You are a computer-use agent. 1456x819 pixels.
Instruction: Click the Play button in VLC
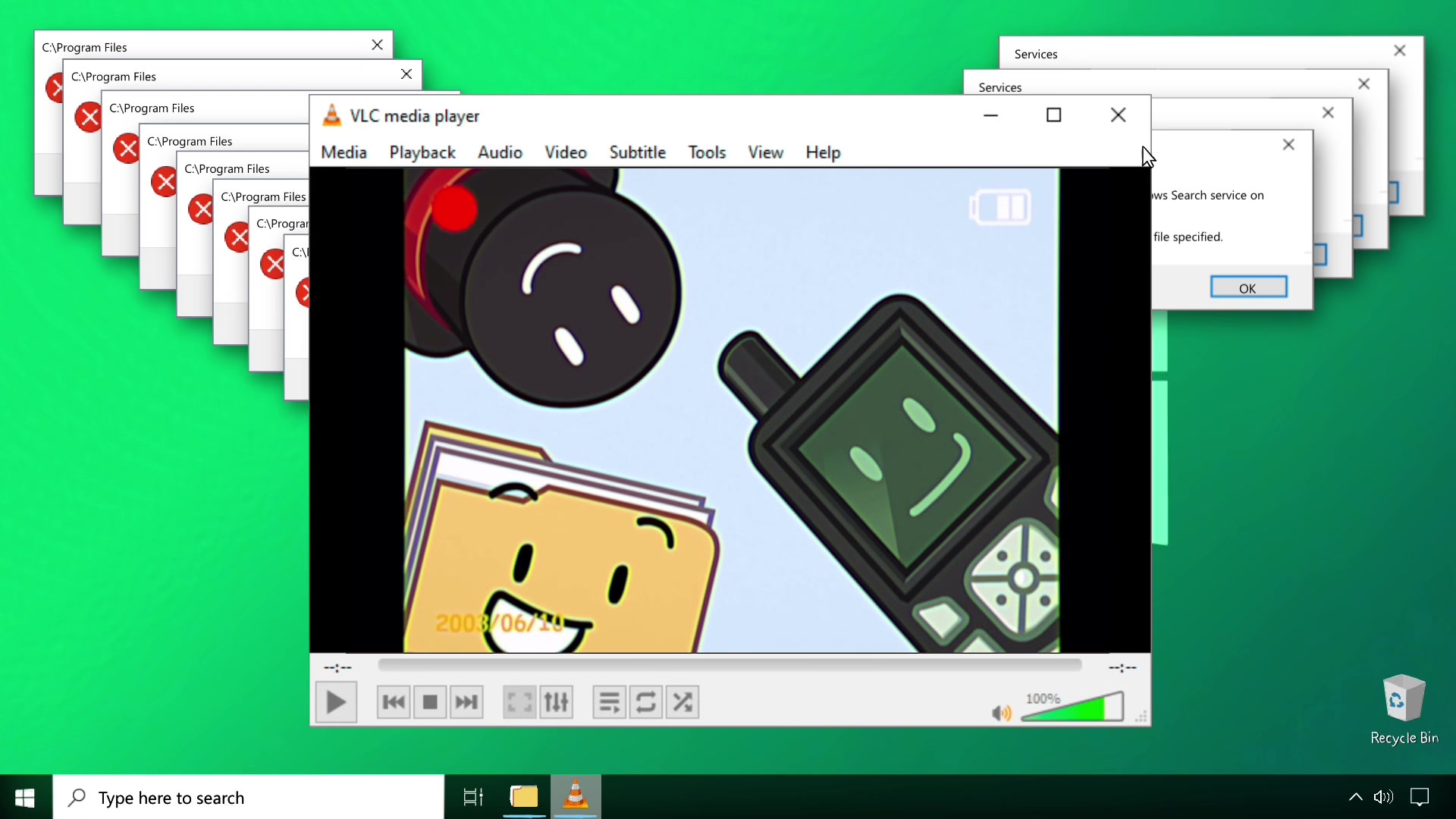[336, 702]
